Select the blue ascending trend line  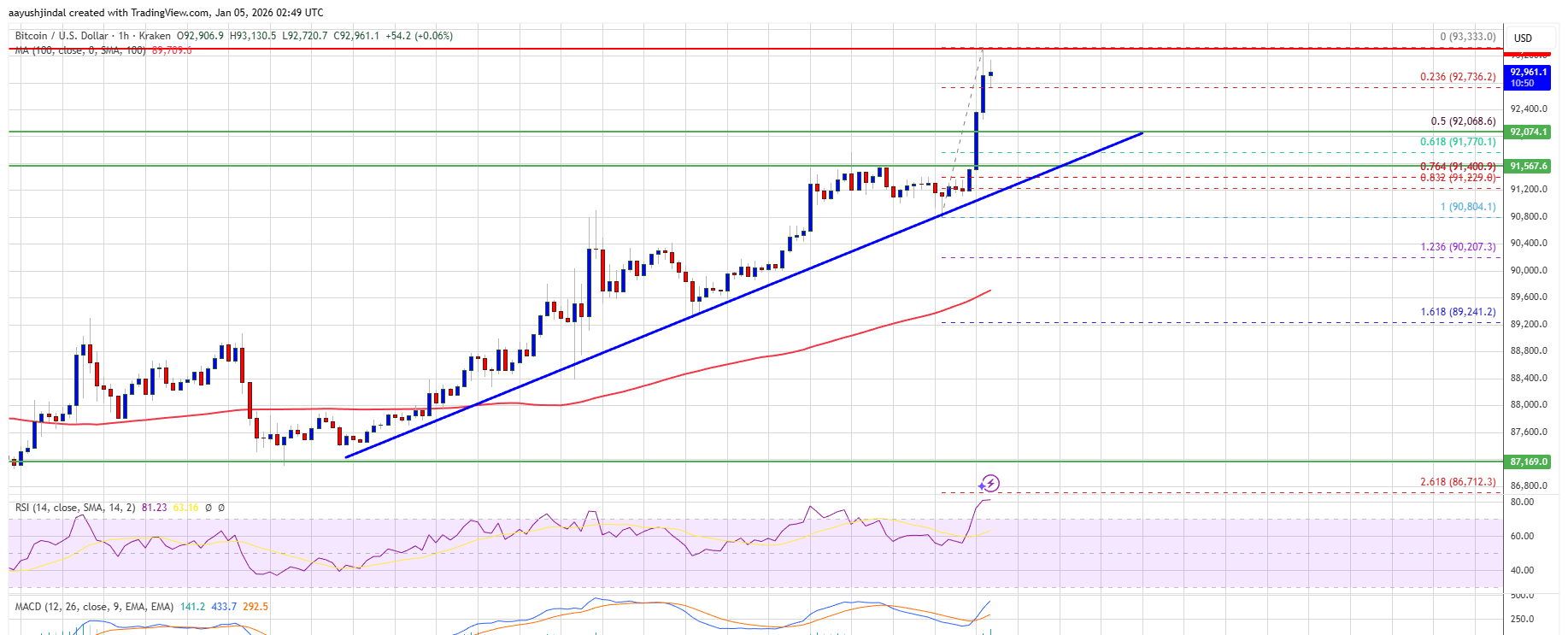pyautogui.click(x=743, y=295)
